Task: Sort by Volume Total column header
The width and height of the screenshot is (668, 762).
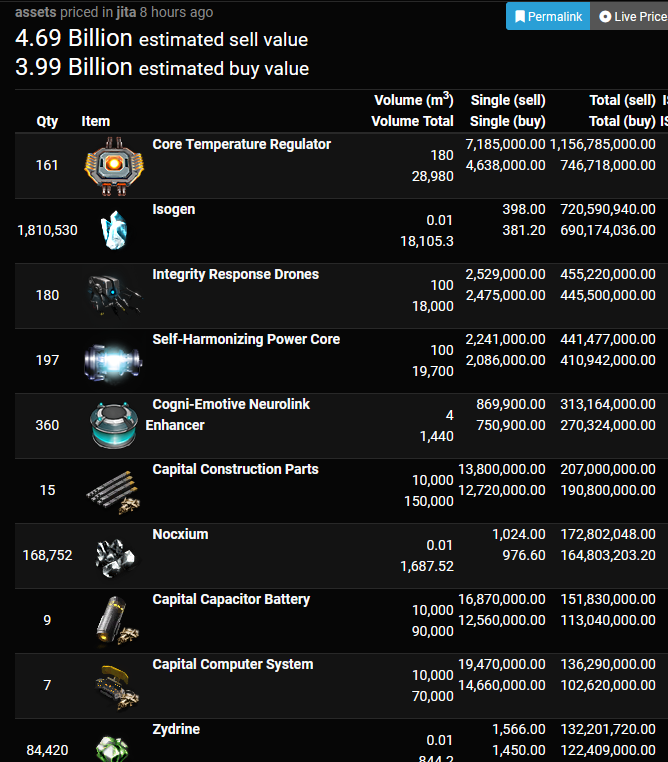Action: pos(412,121)
